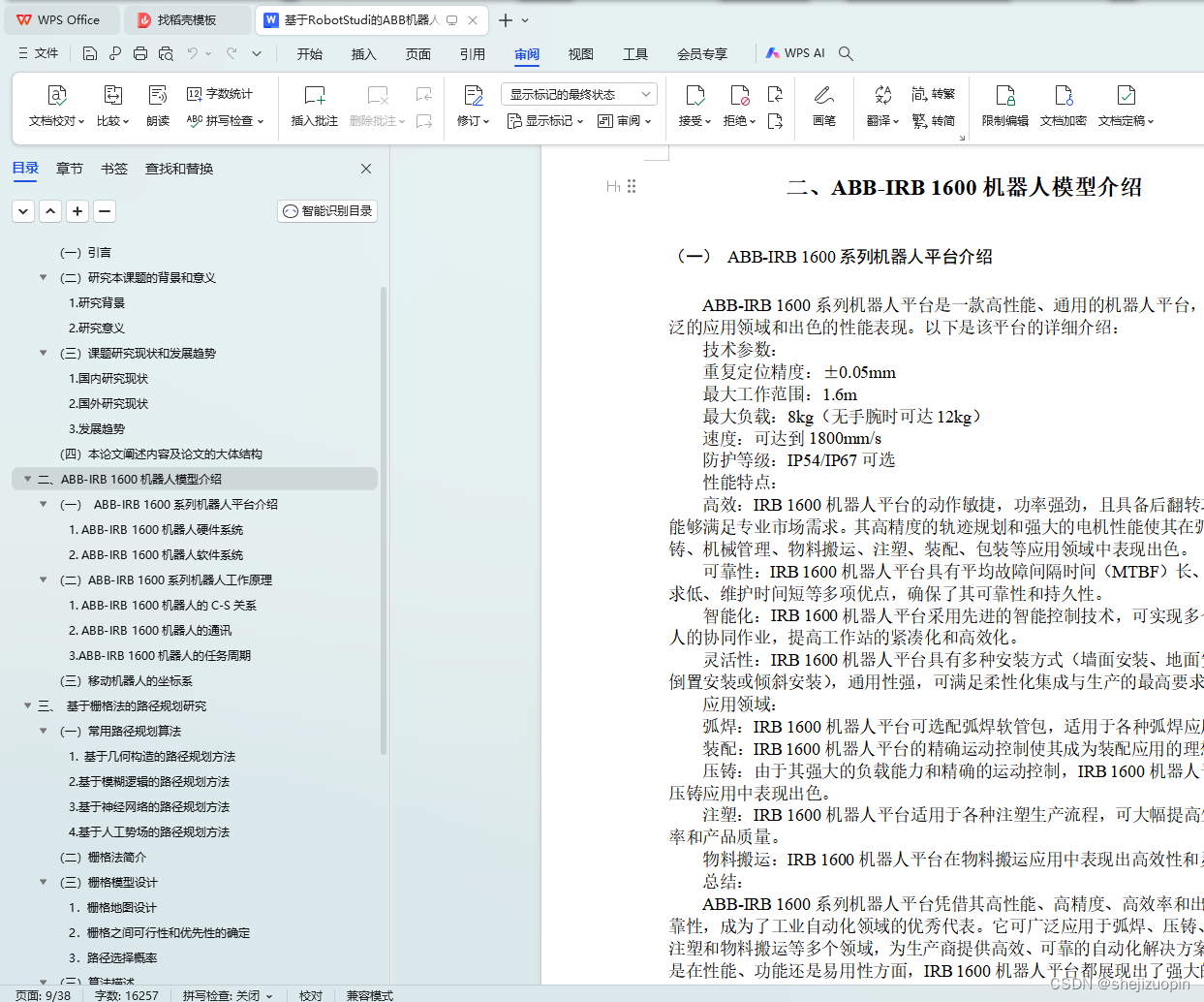This screenshot has height=1002, width=1204.
Task: Open the 显示标记的最终状态 dropdown
Action: click(x=579, y=94)
